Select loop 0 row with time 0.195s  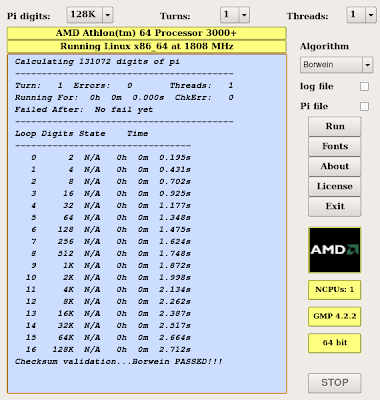point(111,158)
